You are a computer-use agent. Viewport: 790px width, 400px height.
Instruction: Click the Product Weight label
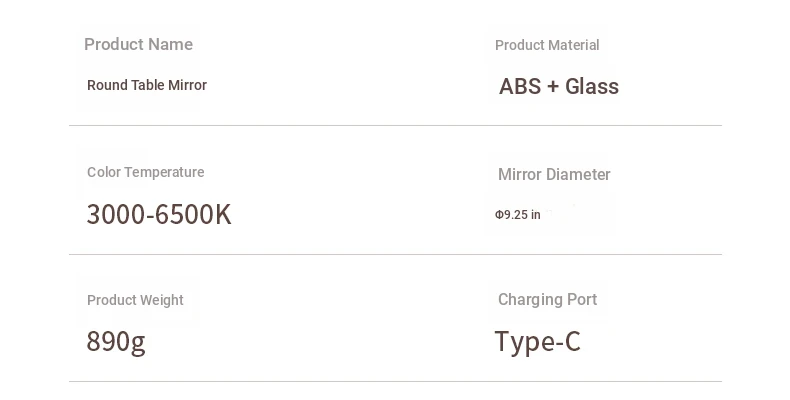coord(135,300)
